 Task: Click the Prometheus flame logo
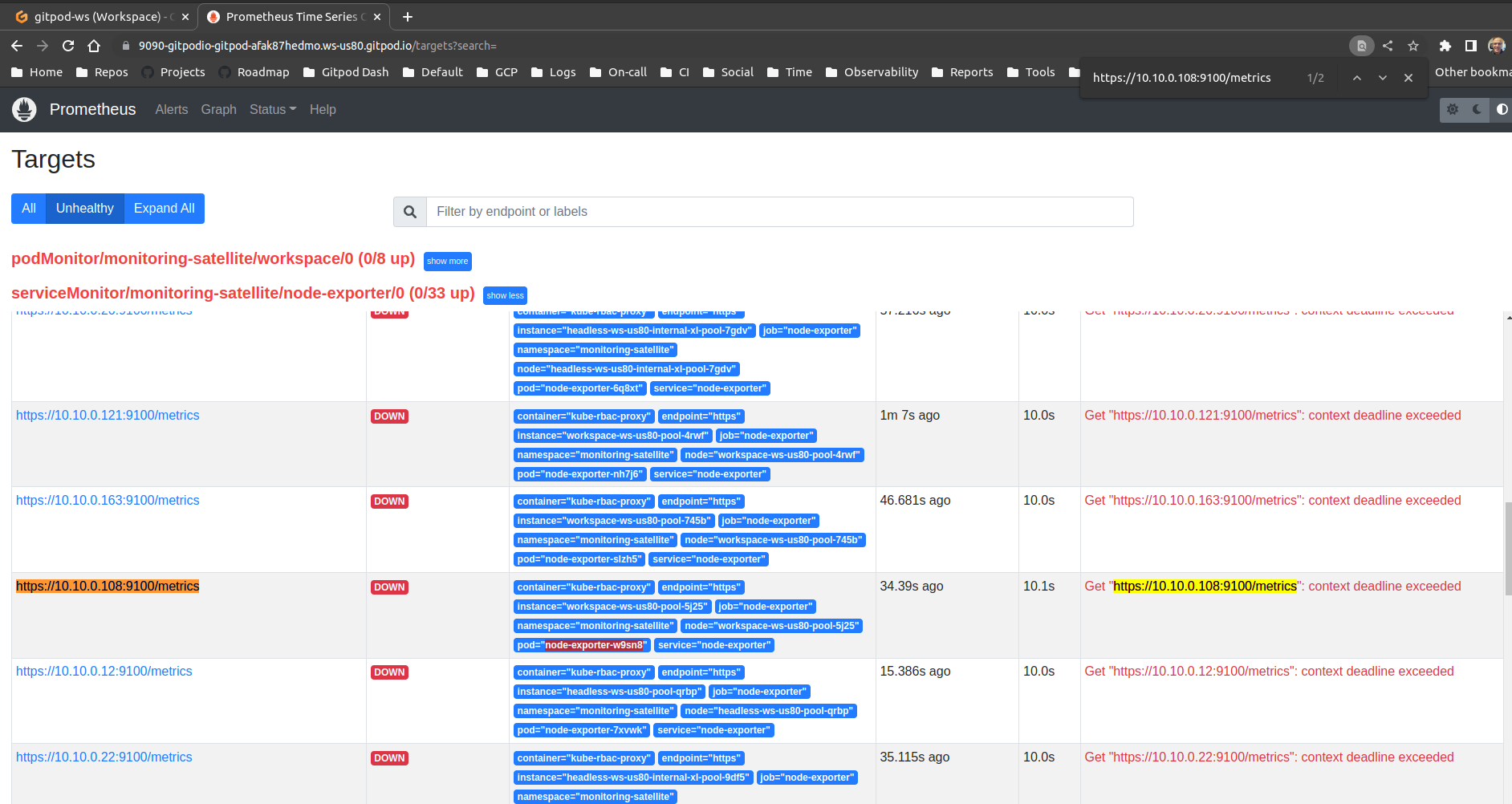click(x=24, y=109)
